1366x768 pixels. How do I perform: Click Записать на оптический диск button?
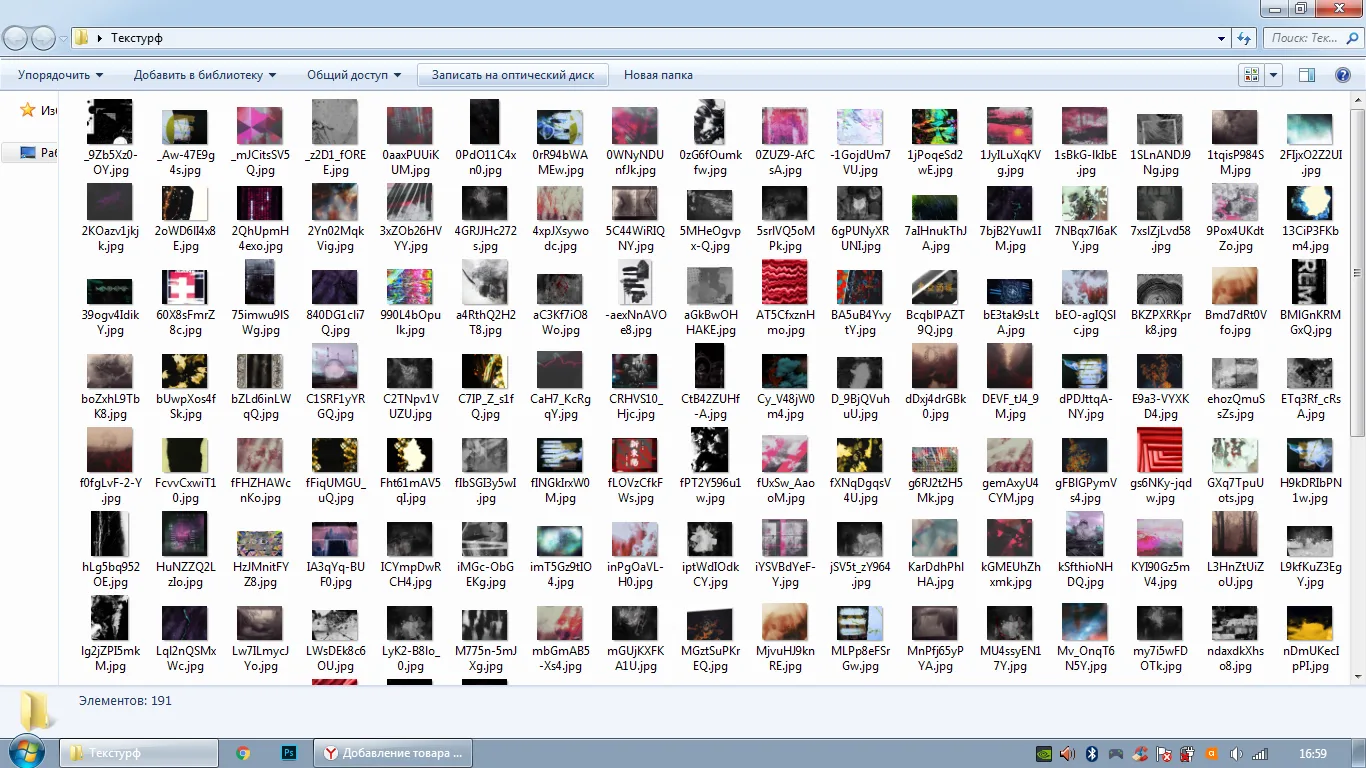click(513, 75)
